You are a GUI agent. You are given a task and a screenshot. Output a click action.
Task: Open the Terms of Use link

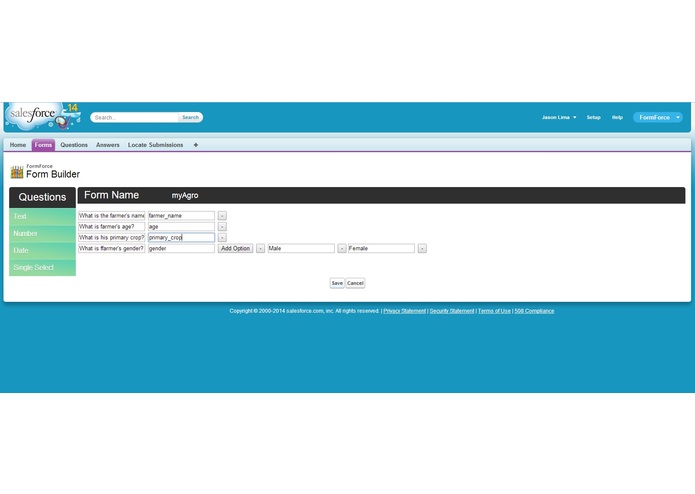click(494, 311)
